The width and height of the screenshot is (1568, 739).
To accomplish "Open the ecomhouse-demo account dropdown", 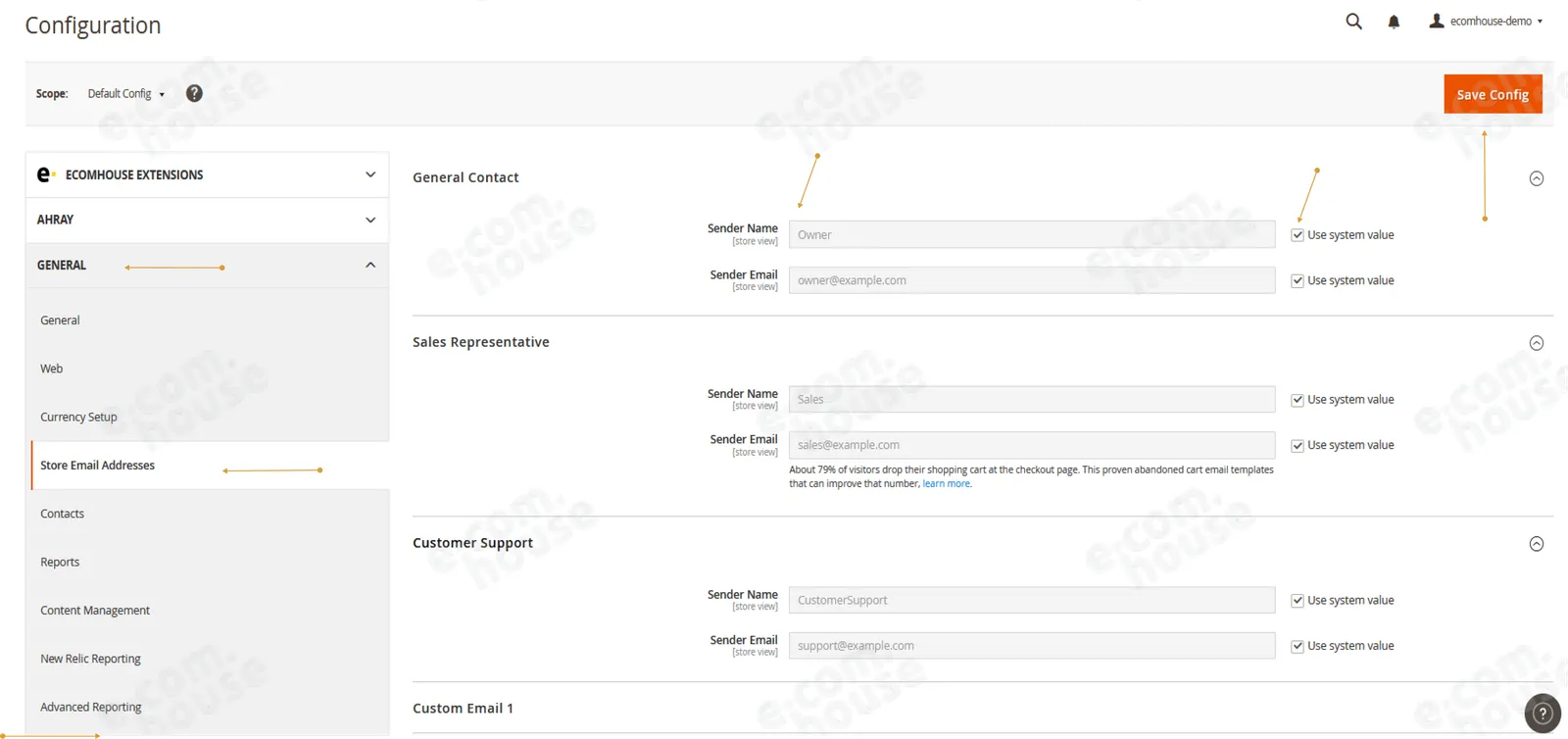I will click(1495, 21).
